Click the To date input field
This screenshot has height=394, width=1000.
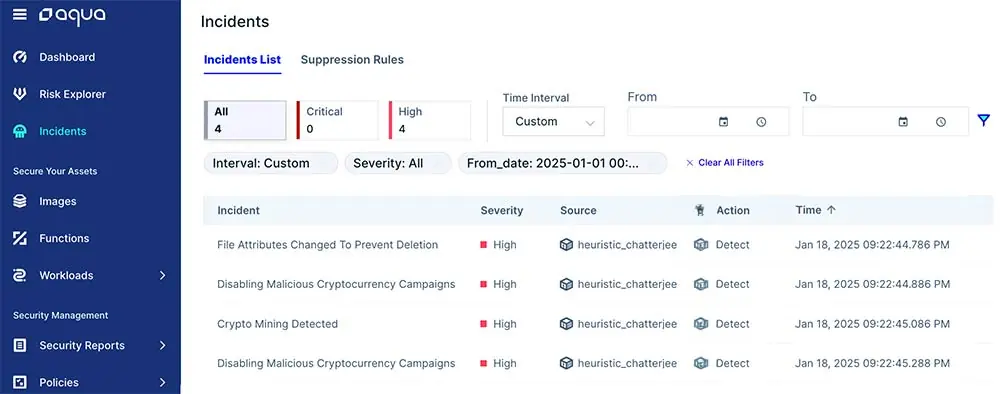click(x=885, y=121)
